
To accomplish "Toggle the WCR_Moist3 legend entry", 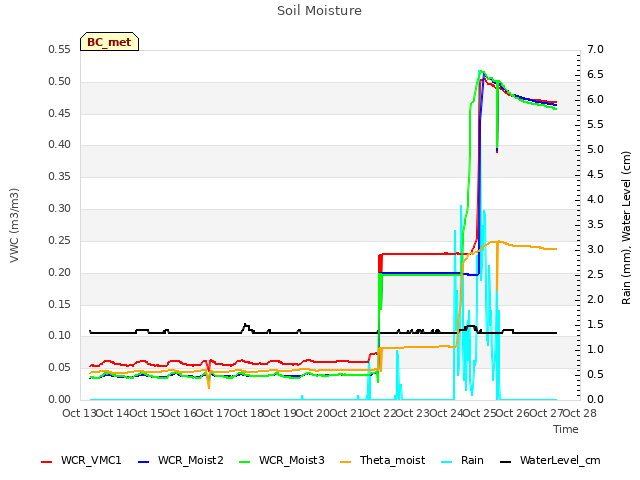I will (x=282, y=460).
